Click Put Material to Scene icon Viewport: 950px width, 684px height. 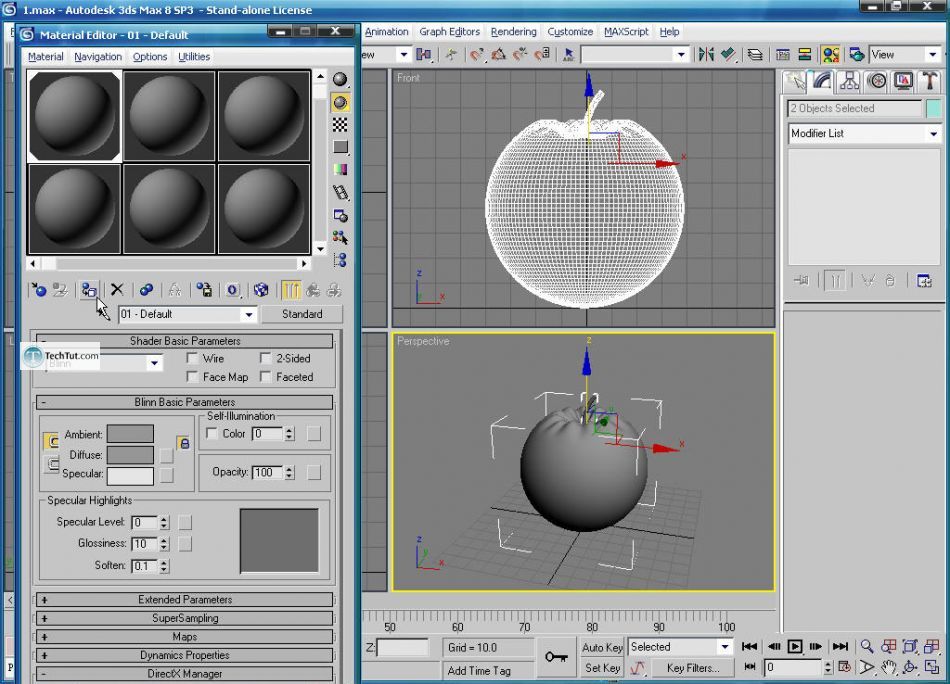[x=60, y=290]
